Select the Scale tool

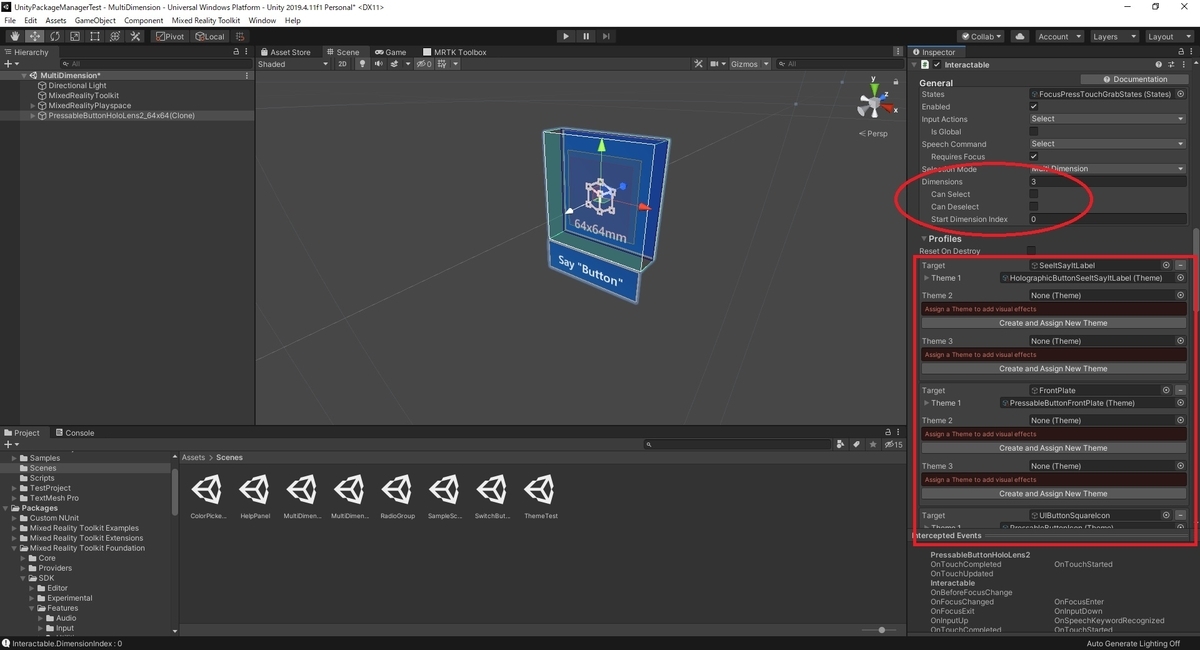[74, 36]
